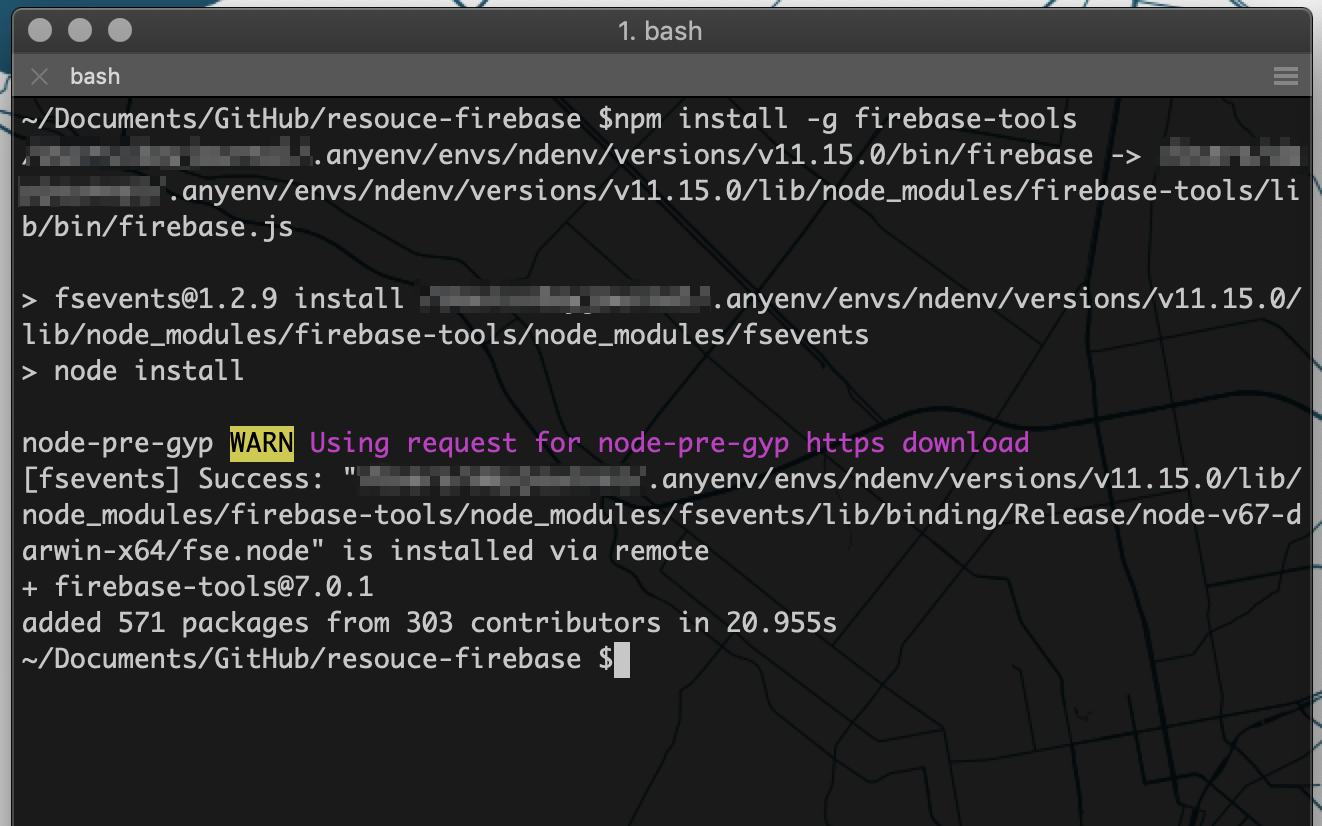Click the final '~/Documents/GitHub/resouce-firebase $' prompt
1322x826 pixels.
[317, 659]
